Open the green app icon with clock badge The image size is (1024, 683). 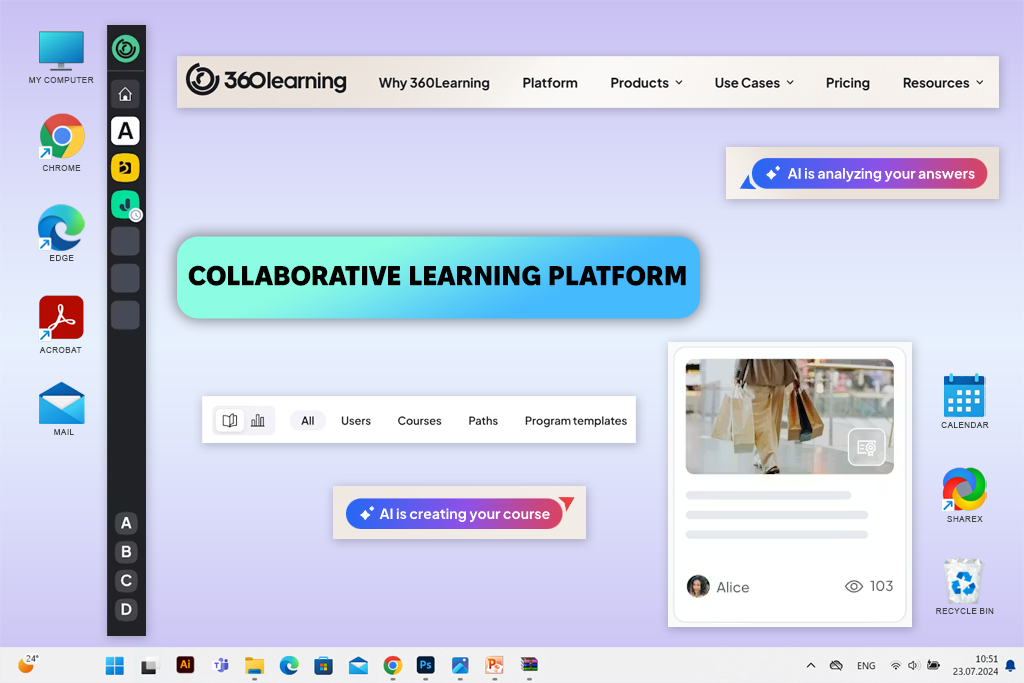[125, 204]
